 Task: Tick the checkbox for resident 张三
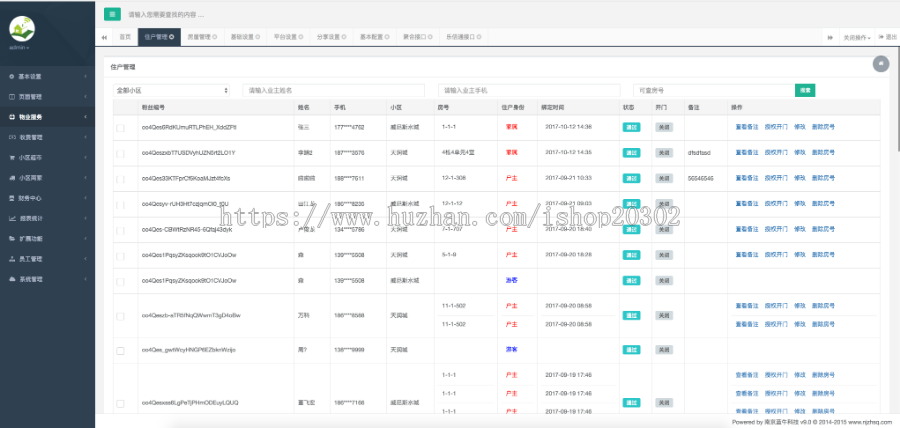click(x=120, y=128)
